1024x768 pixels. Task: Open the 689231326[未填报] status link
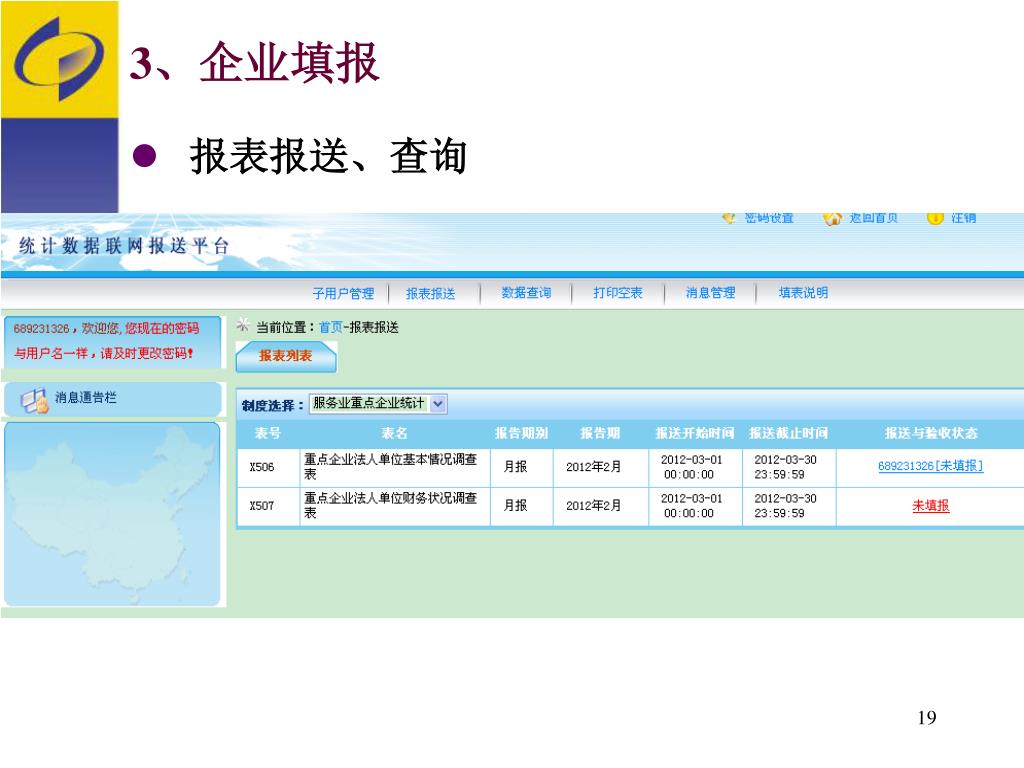[x=930, y=466]
